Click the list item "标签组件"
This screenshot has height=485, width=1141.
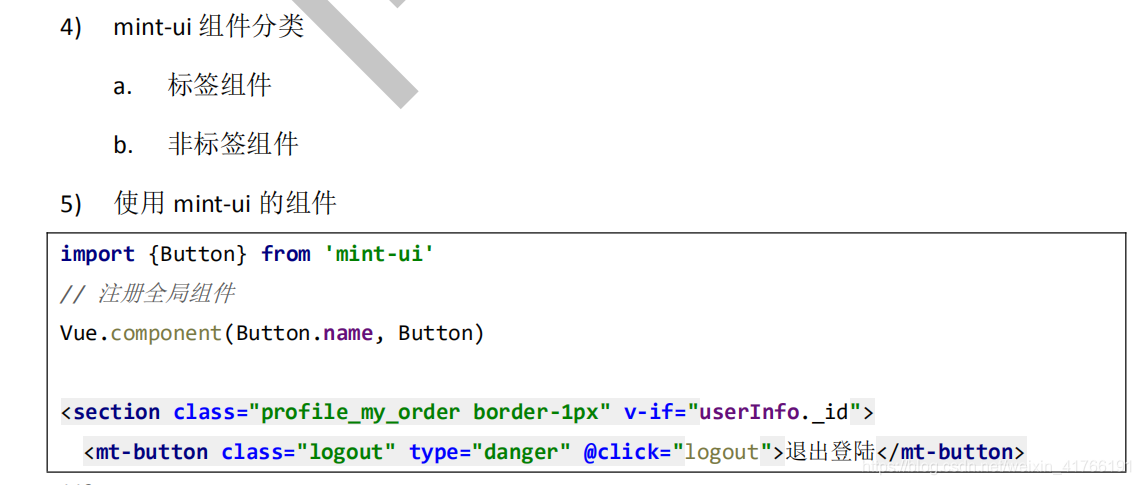[x=219, y=86]
